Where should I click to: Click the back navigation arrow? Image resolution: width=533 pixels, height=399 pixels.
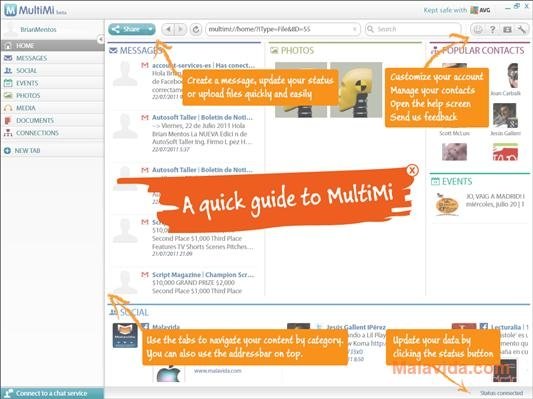click(168, 29)
